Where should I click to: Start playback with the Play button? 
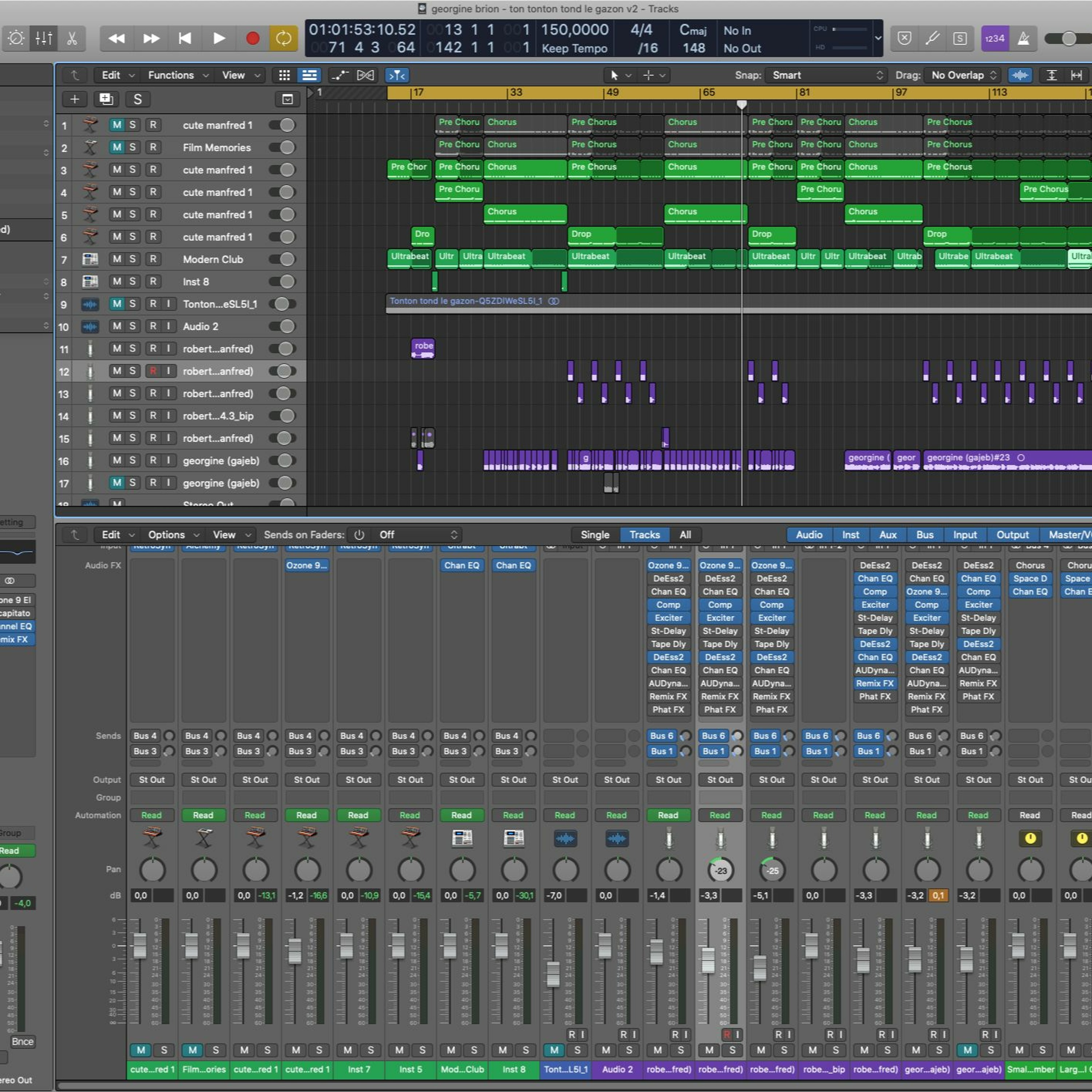[x=219, y=39]
